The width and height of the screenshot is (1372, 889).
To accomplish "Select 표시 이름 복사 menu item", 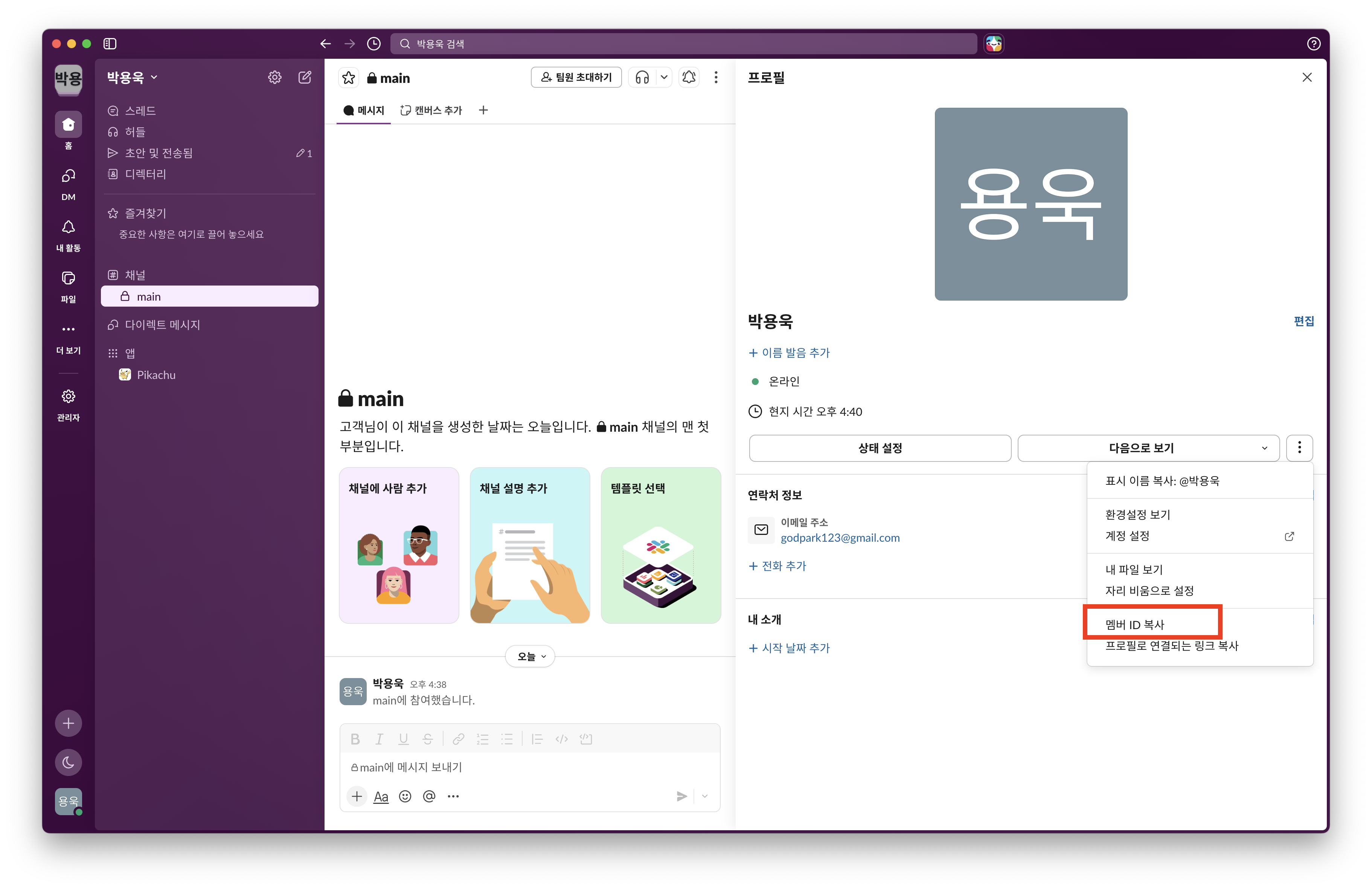I will pyautogui.click(x=1200, y=481).
